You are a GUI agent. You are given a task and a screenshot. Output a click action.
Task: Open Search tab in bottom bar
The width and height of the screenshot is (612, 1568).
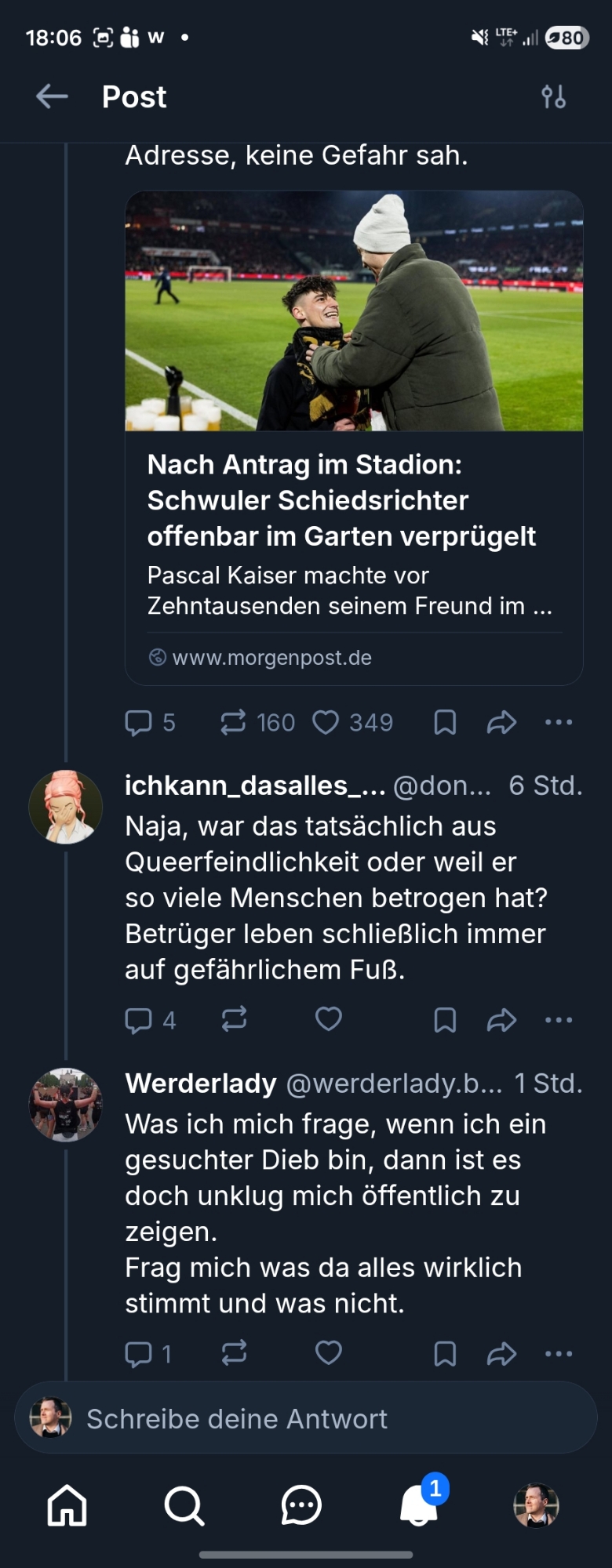point(184,1505)
